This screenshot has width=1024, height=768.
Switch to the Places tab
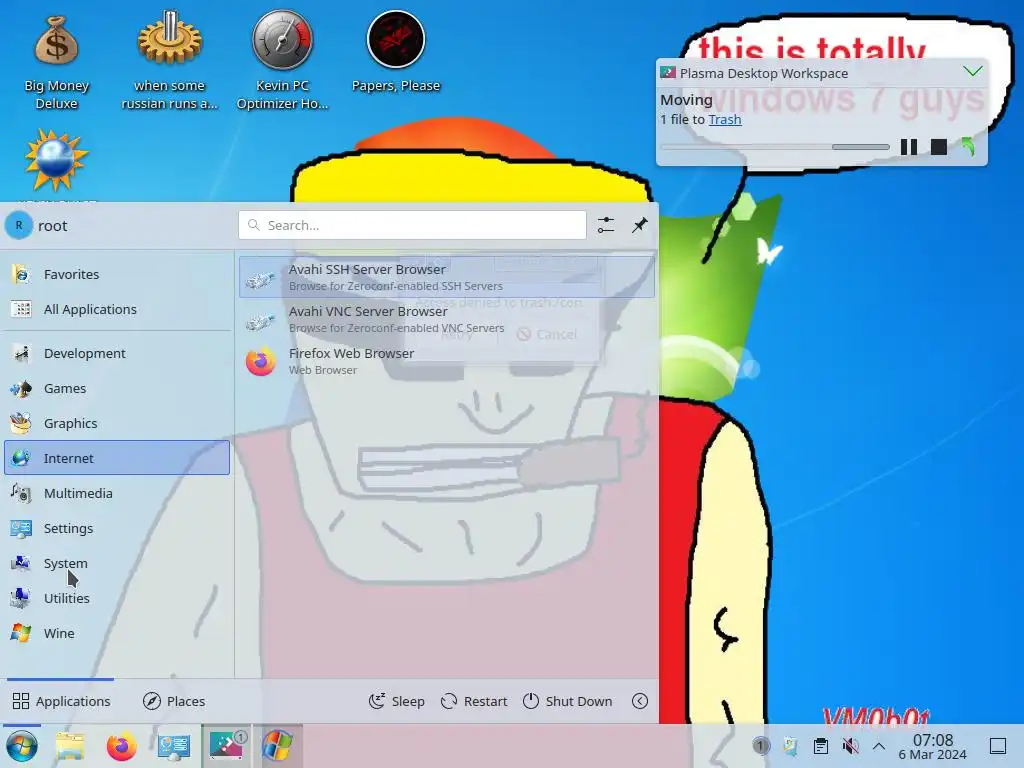(174, 701)
